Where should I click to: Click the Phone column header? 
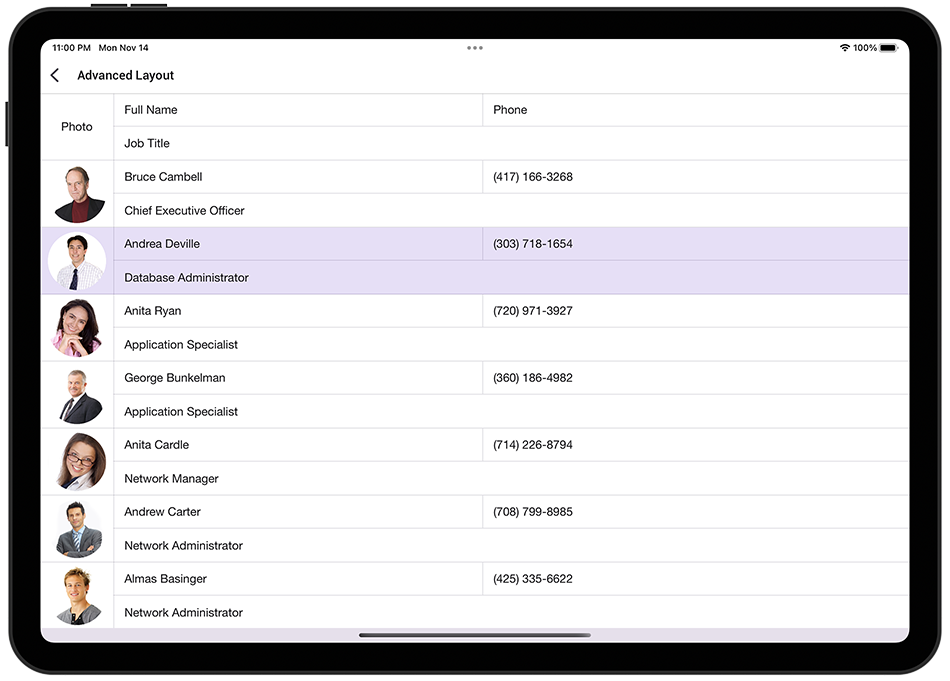pos(510,110)
